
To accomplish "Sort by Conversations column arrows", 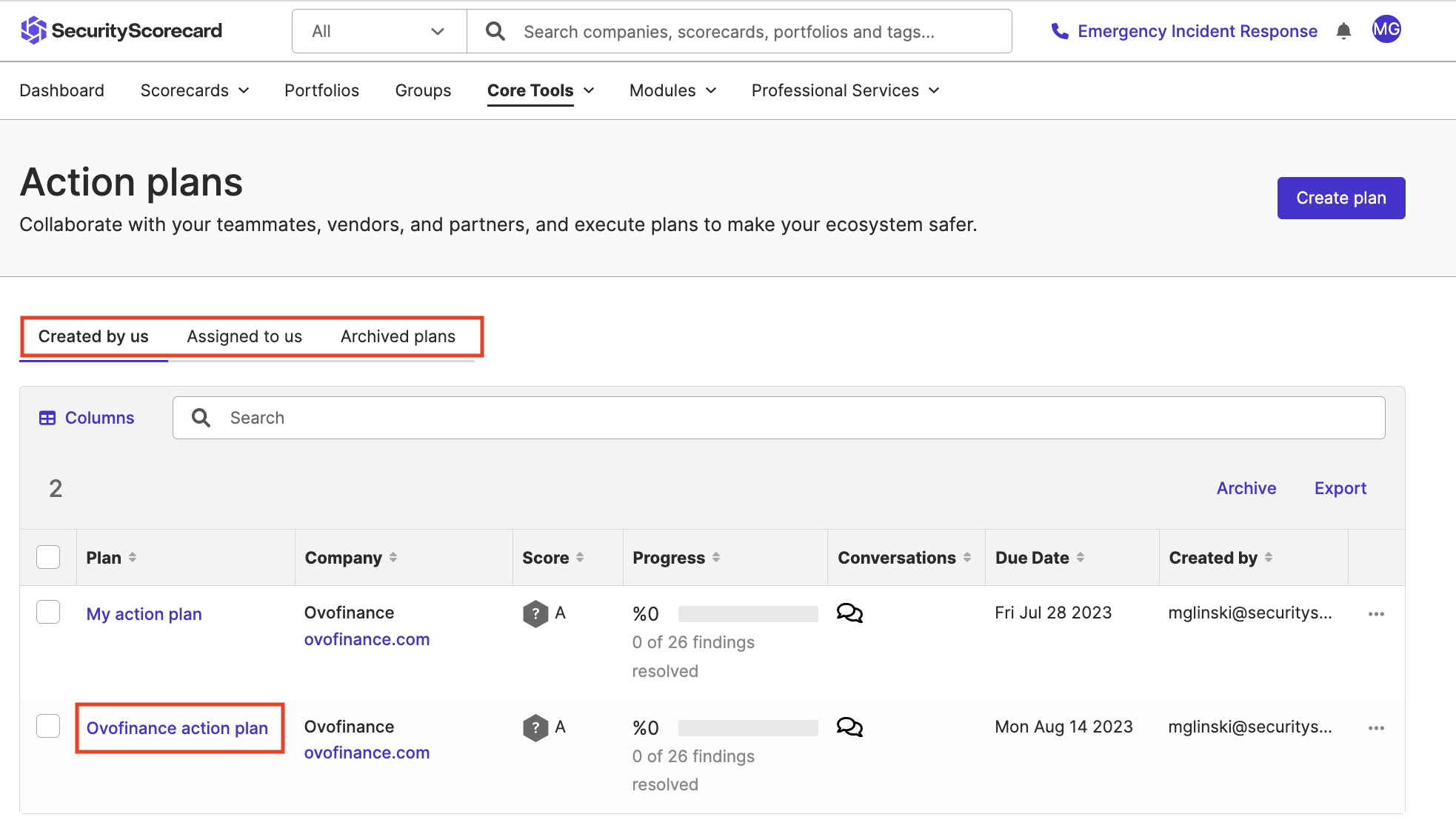I will [x=967, y=557].
